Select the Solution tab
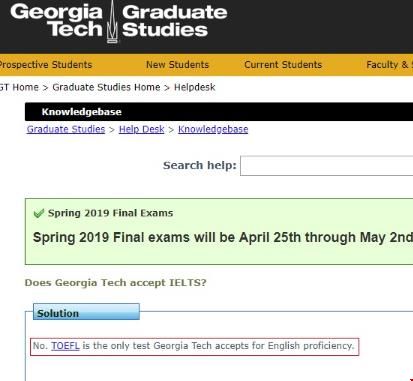Viewport: 413px width, 381px height. [x=86, y=312]
